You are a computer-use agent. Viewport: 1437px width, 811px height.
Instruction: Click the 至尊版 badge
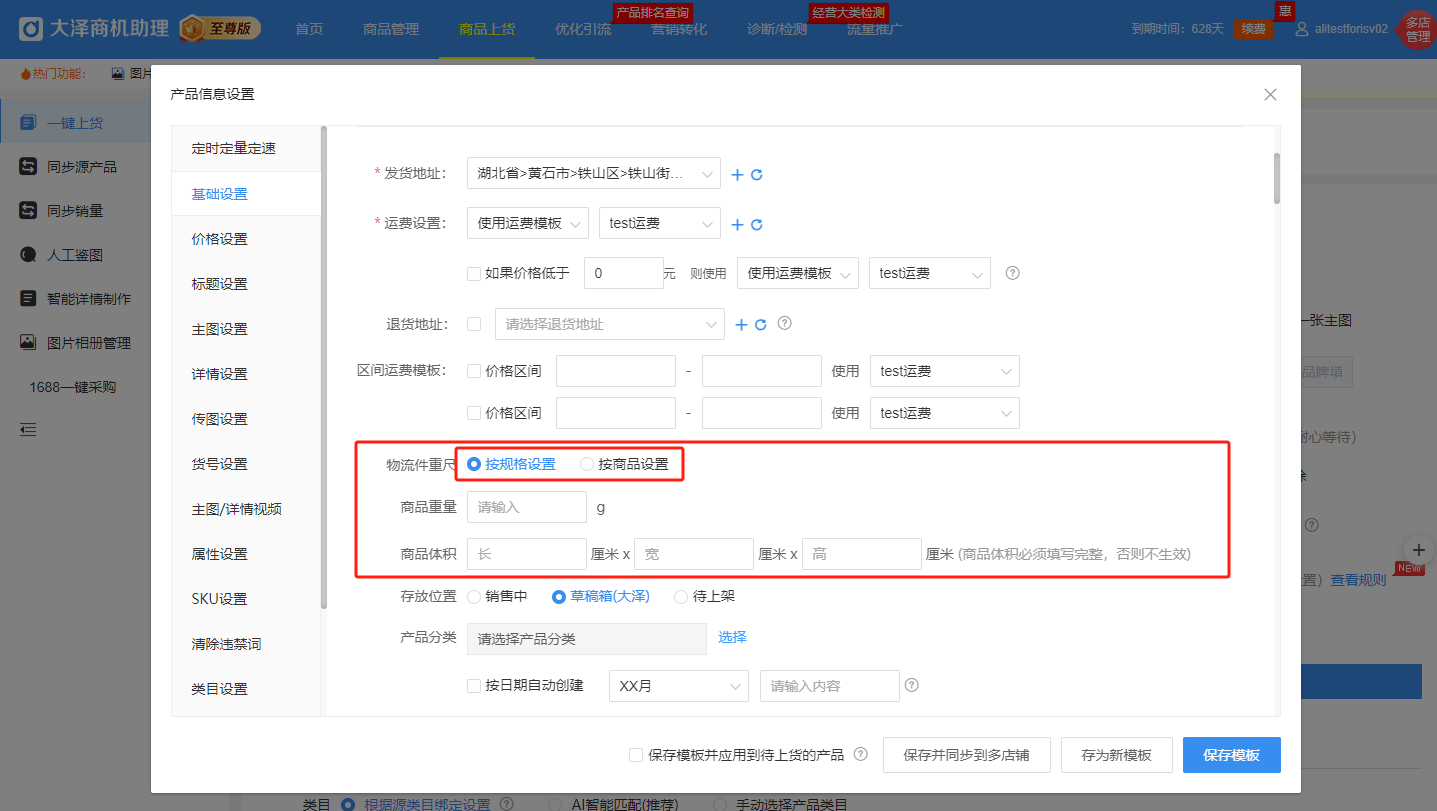(220, 28)
